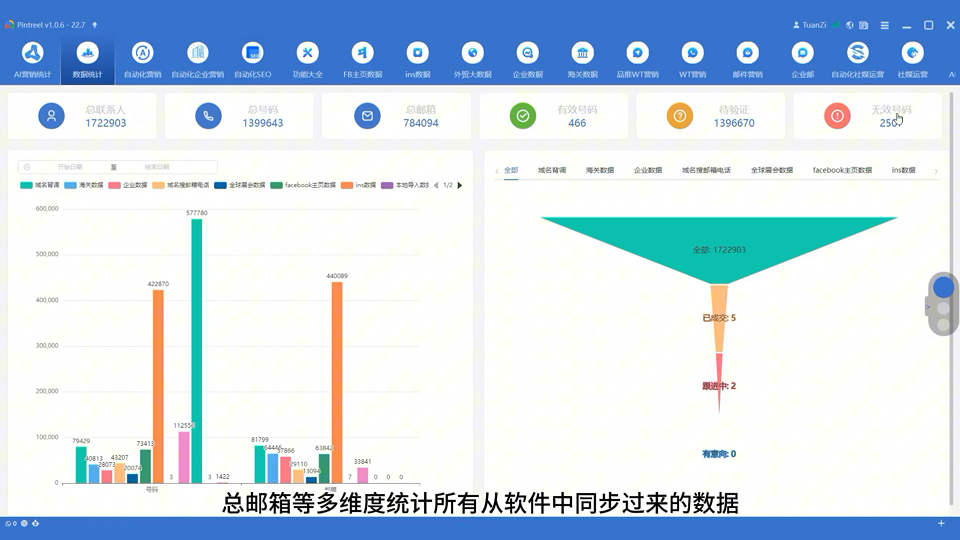The height and width of the screenshot is (540, 960).
Task: Click the upgrade arrow beside version number
Action: (95, 25)
